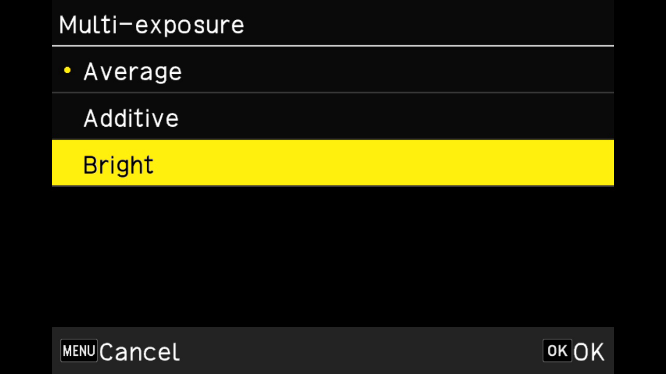
Task: Click the yellow dot beside Average
Action: pos(67,70)
